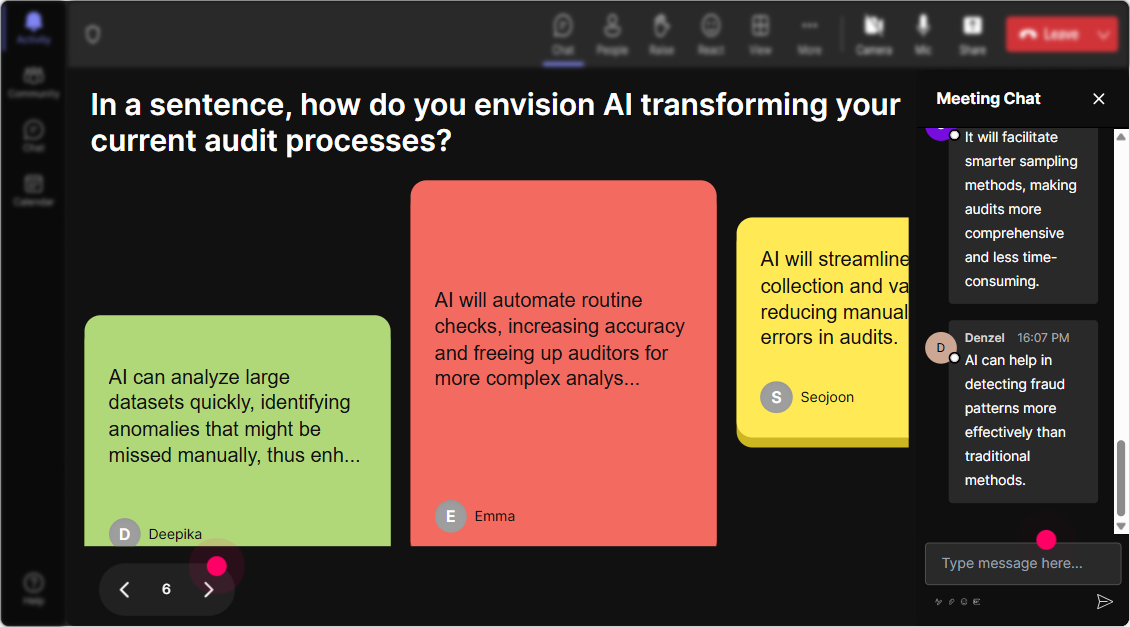
Task: Open the text format icon below the message box
Action: [938, 602]
